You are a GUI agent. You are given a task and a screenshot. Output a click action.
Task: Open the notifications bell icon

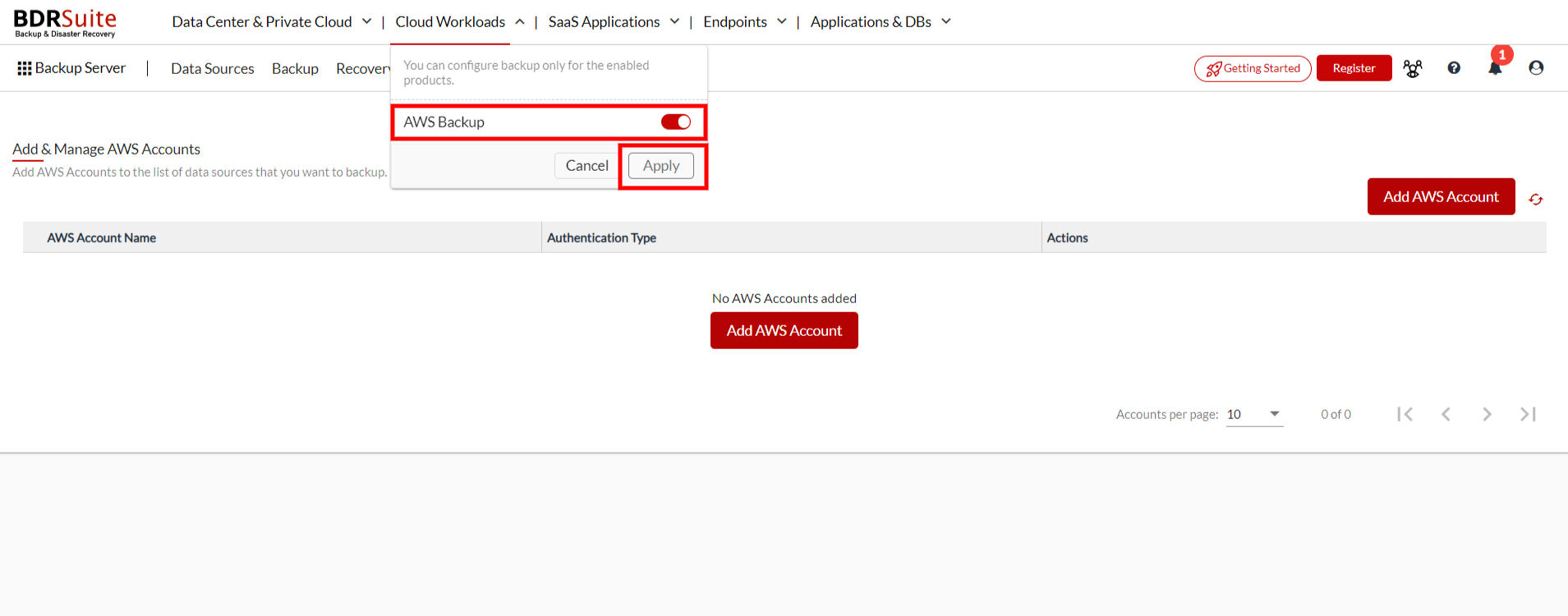(1495, 68)
